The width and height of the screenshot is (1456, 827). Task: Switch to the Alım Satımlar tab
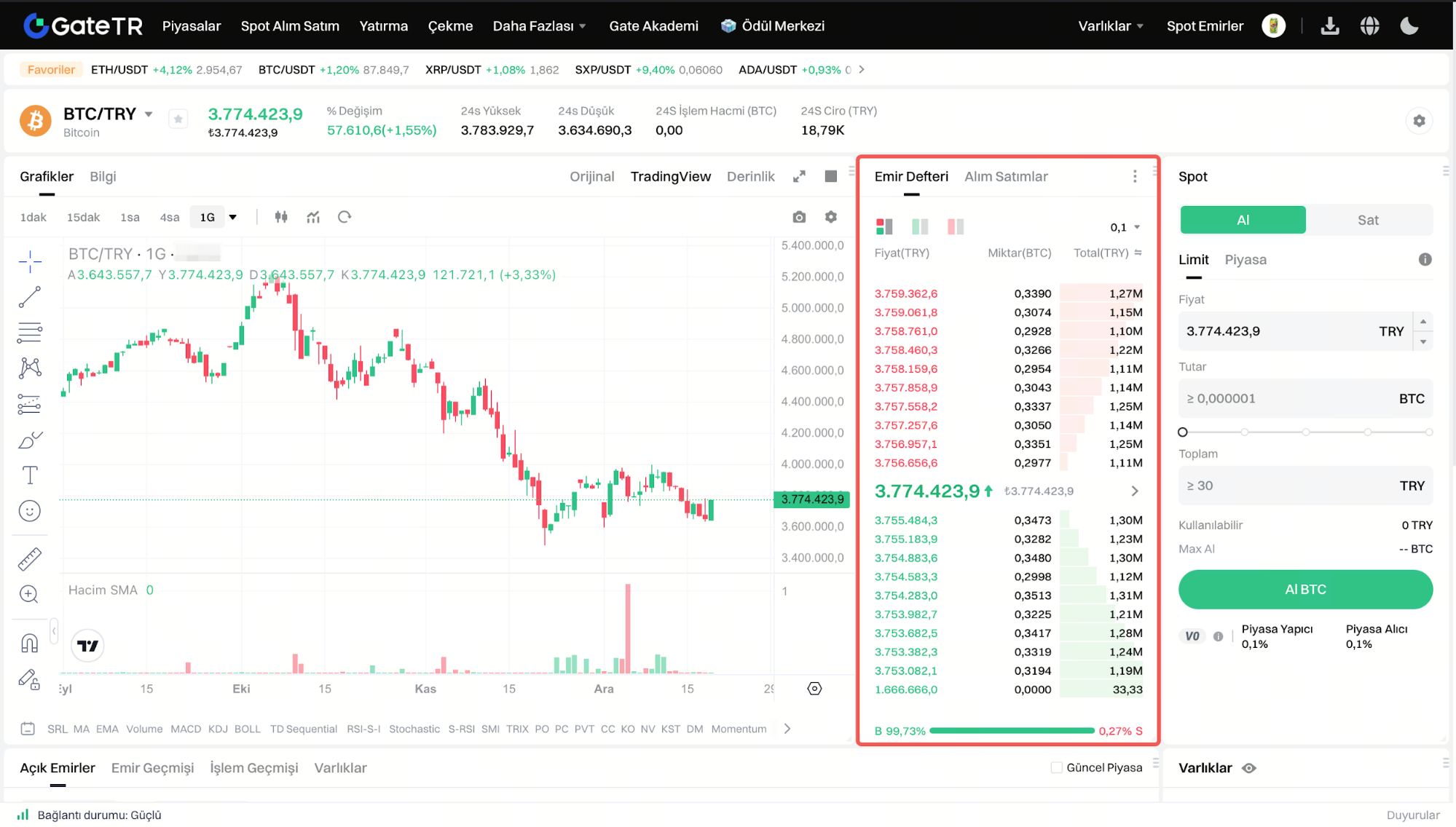pyautogui.click(x=1006, y=176)
